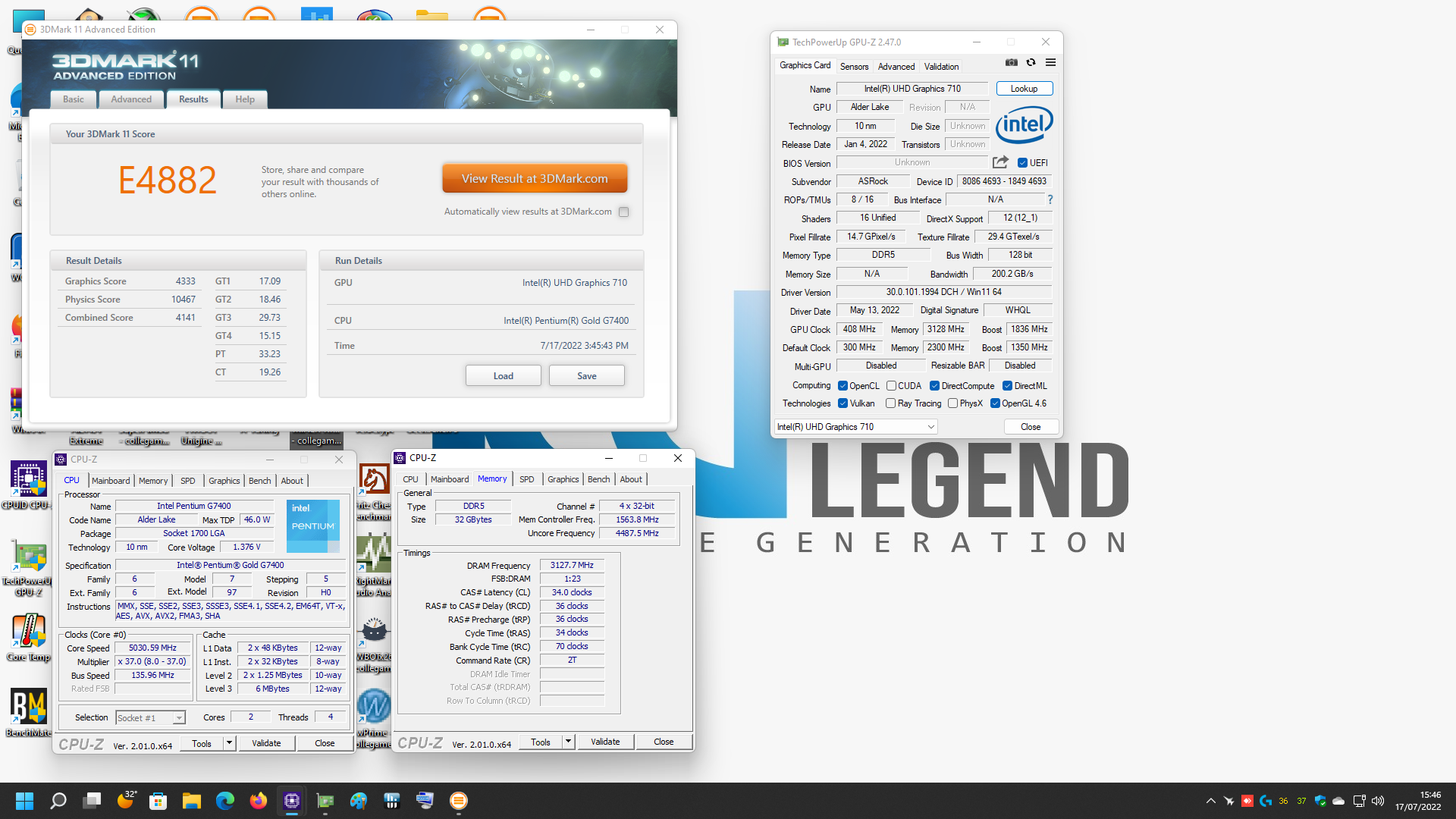
Task: Open the GPU selection dropdown in GPU-Z
Action: coord(855,427)
